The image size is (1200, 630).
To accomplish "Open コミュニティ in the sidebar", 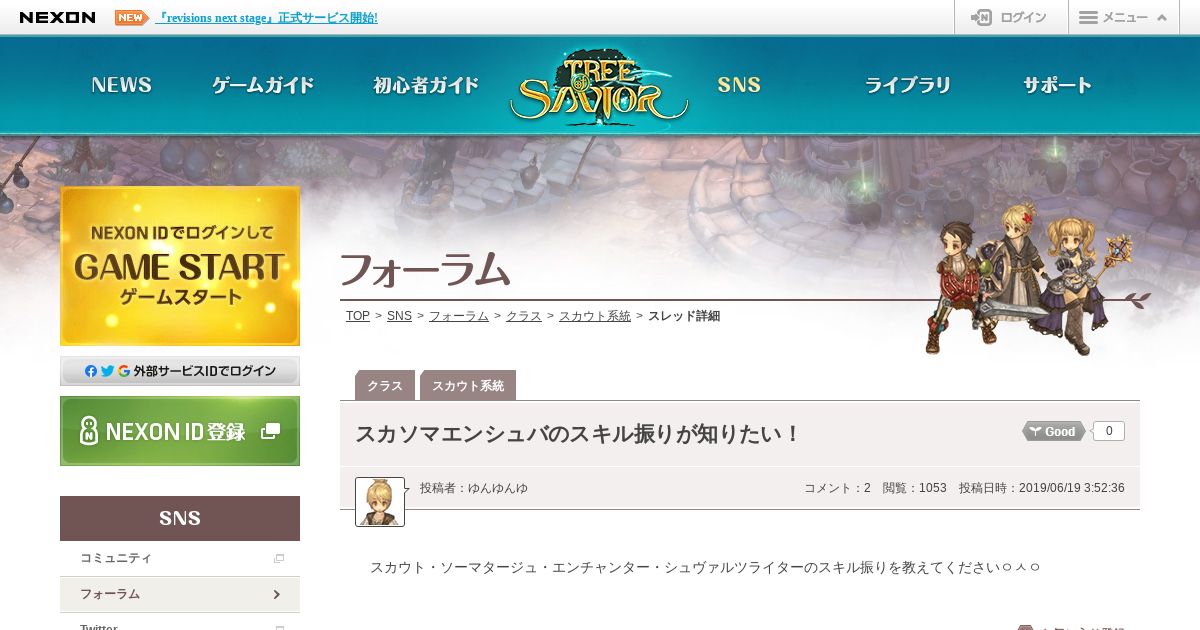I will [180, 558].
